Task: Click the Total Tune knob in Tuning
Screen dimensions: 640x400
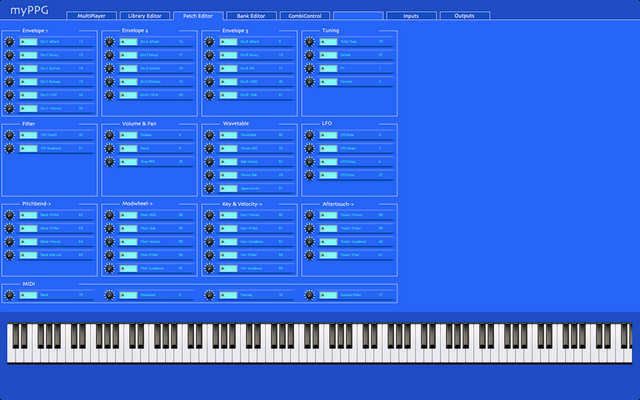Action: (x=309, y=42)
